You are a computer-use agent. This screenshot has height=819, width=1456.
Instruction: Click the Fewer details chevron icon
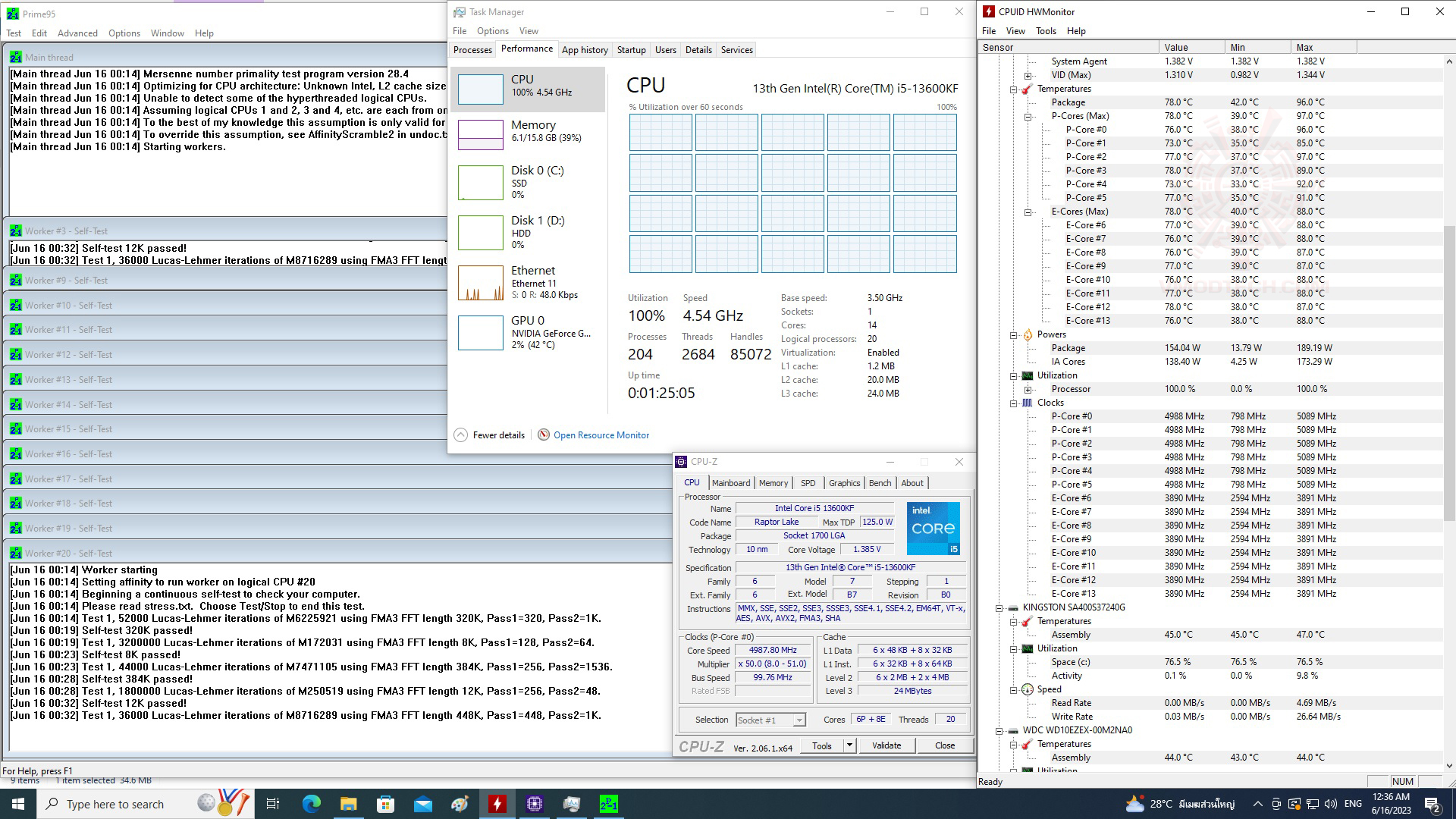[460, 435]
